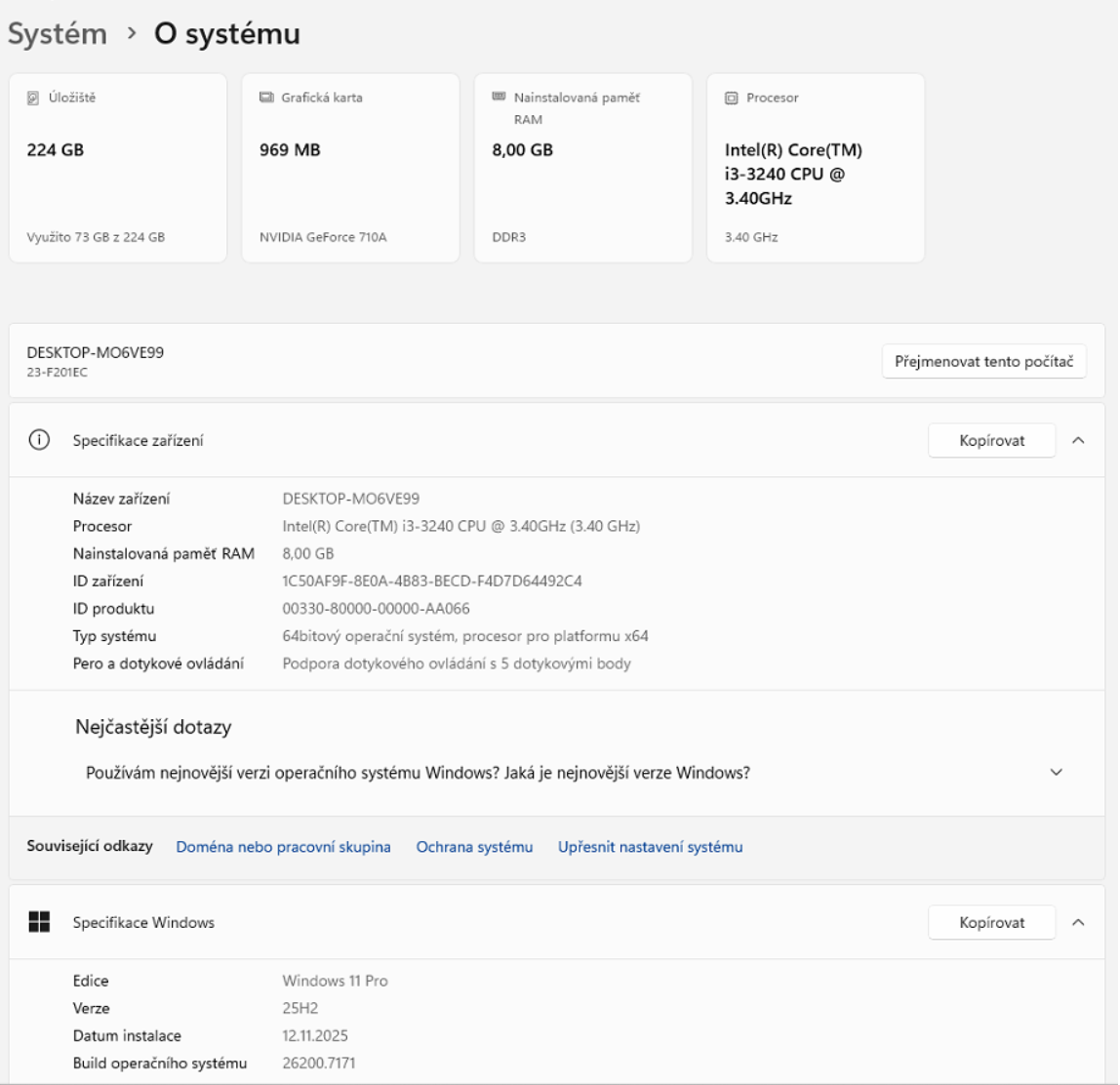
Task: Click the ID zařízení value string
Action: (x=432, y=582)
